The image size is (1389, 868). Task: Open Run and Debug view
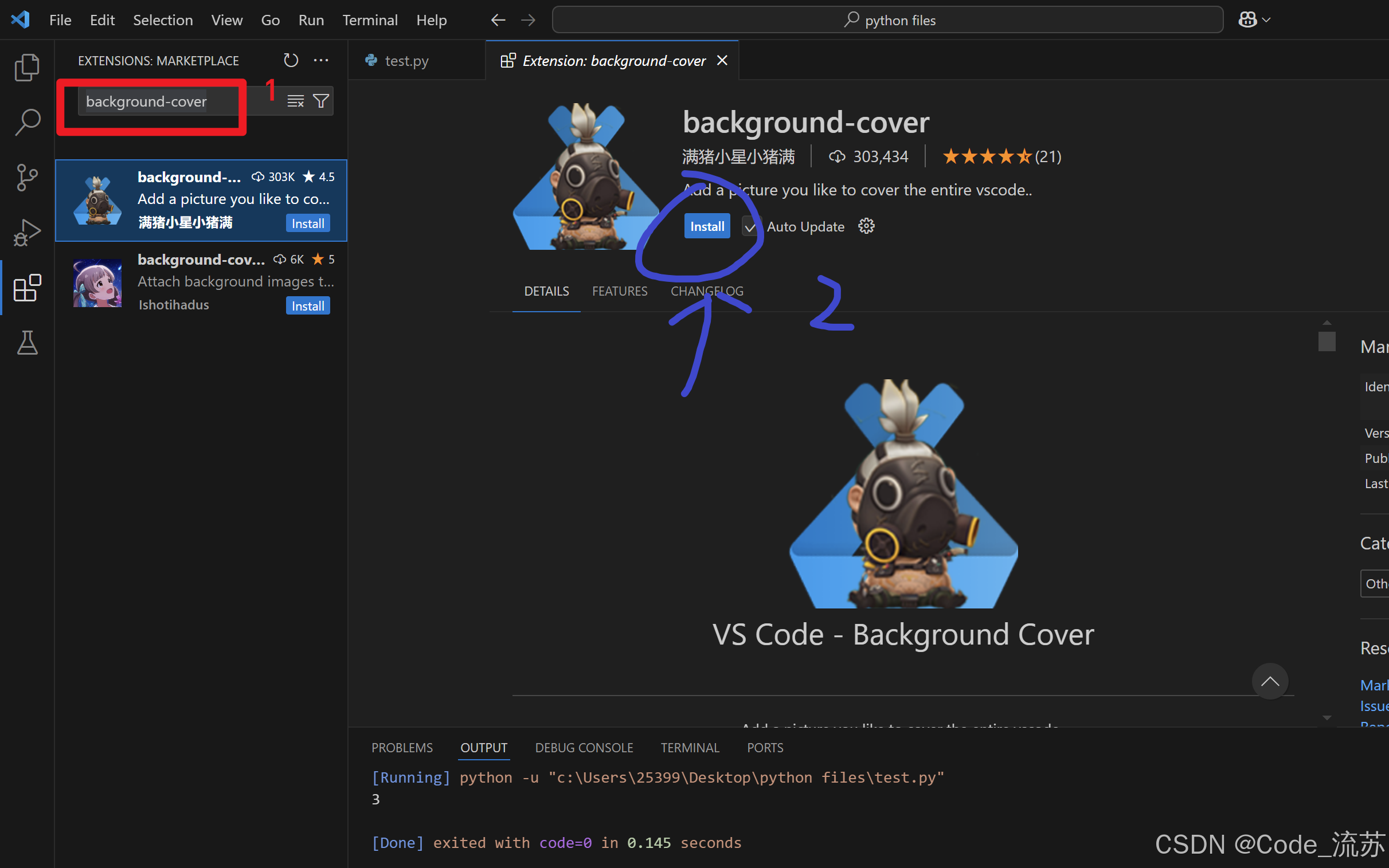click(x=27, y=233)
